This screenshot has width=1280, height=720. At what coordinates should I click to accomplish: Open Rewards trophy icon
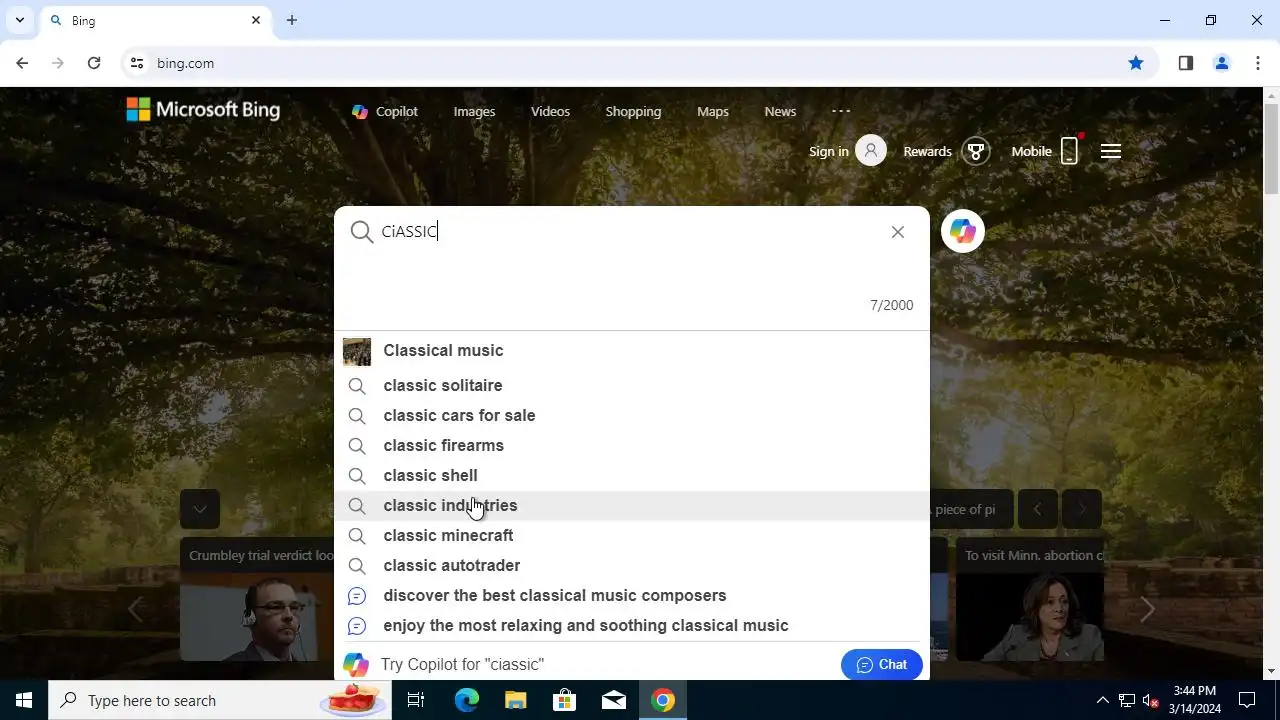click(975, 151)
